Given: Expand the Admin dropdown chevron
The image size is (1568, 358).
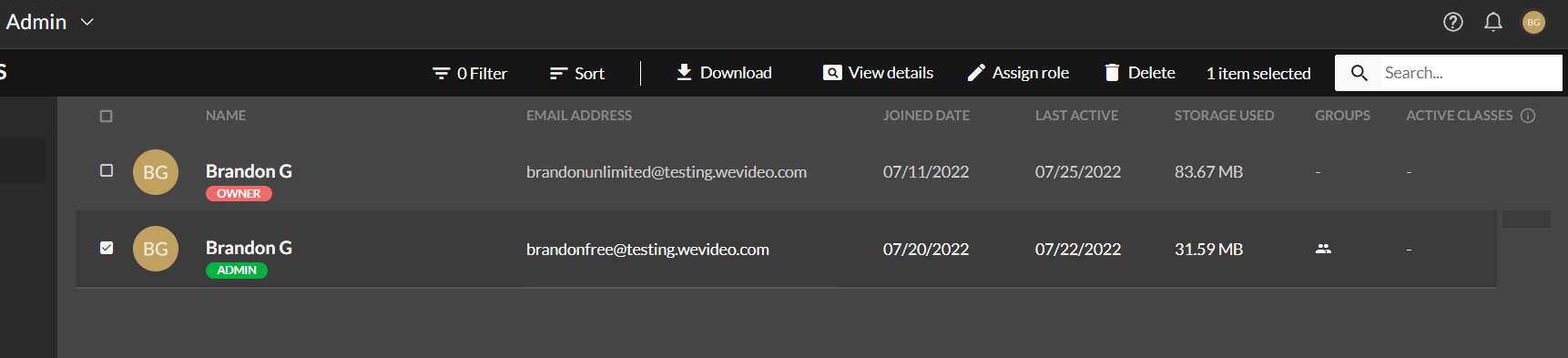Looking at the screenshot, I should pos(87,22).
